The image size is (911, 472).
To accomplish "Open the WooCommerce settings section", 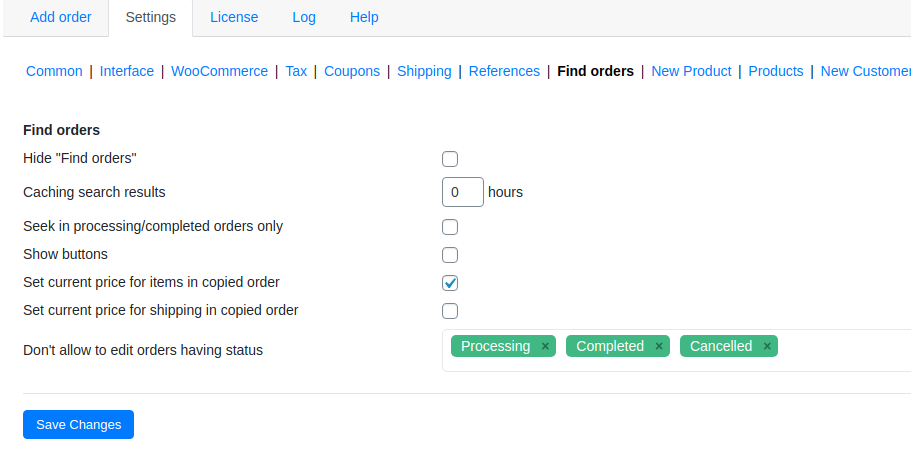I will click(220, 71).
